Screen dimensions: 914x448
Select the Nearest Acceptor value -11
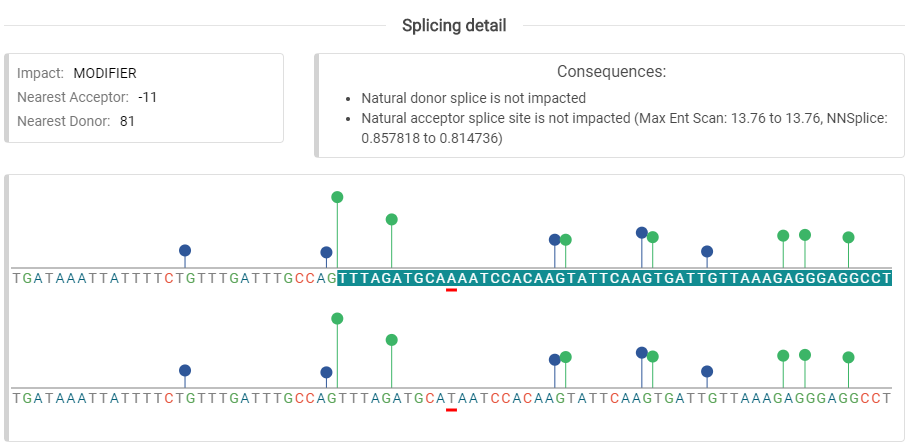click(x=148, y=97)
